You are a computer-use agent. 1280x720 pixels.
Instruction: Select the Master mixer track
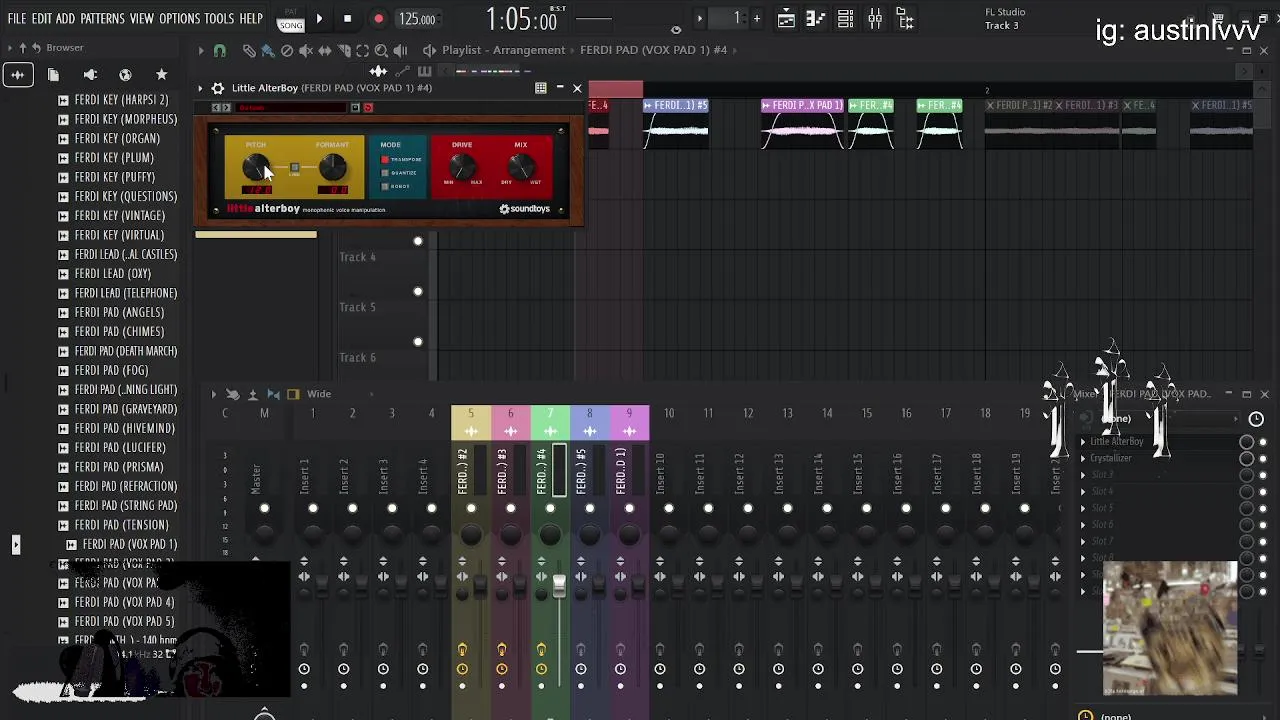click(x=264, y=474)
